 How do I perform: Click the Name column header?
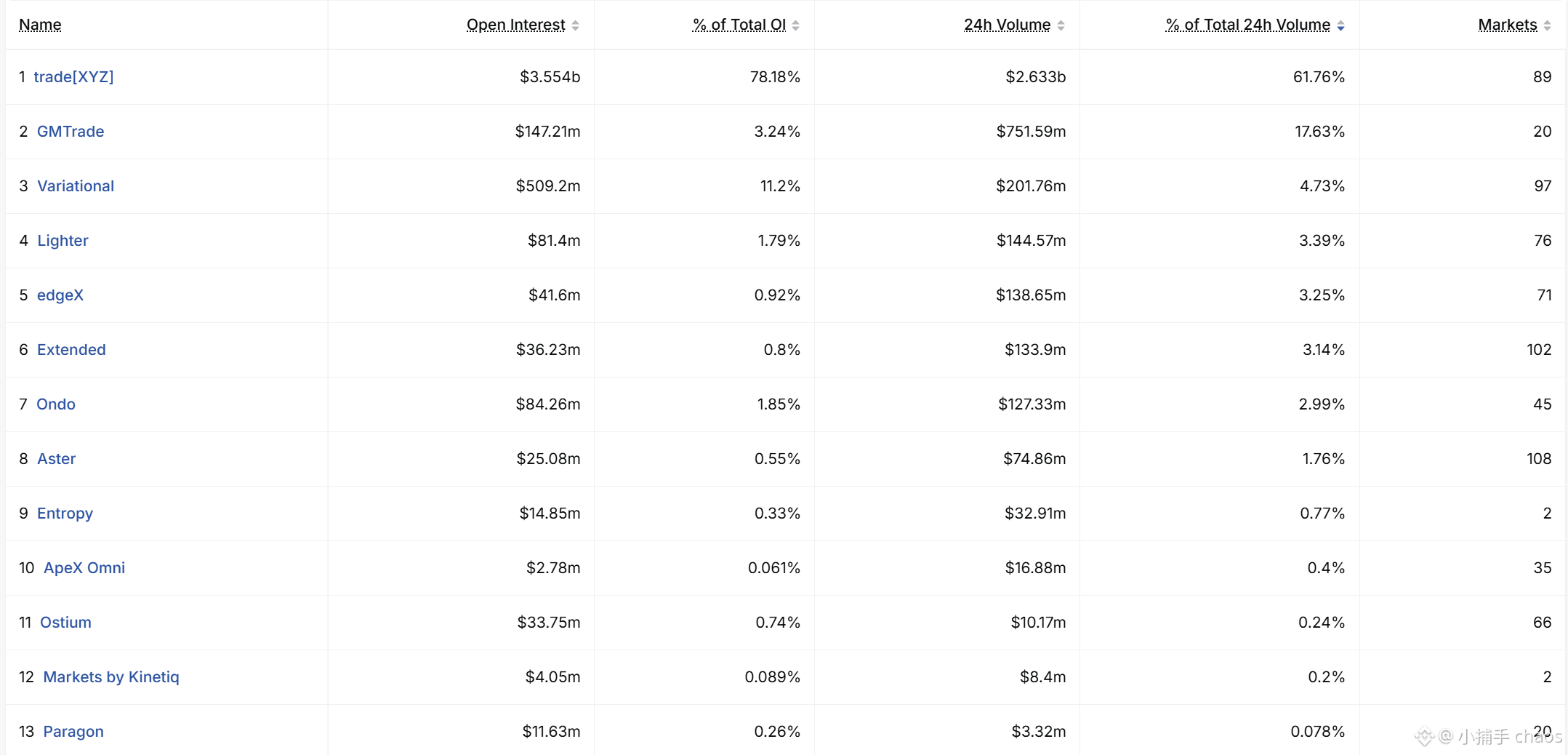pyautogui.click(x=40, y=25)
